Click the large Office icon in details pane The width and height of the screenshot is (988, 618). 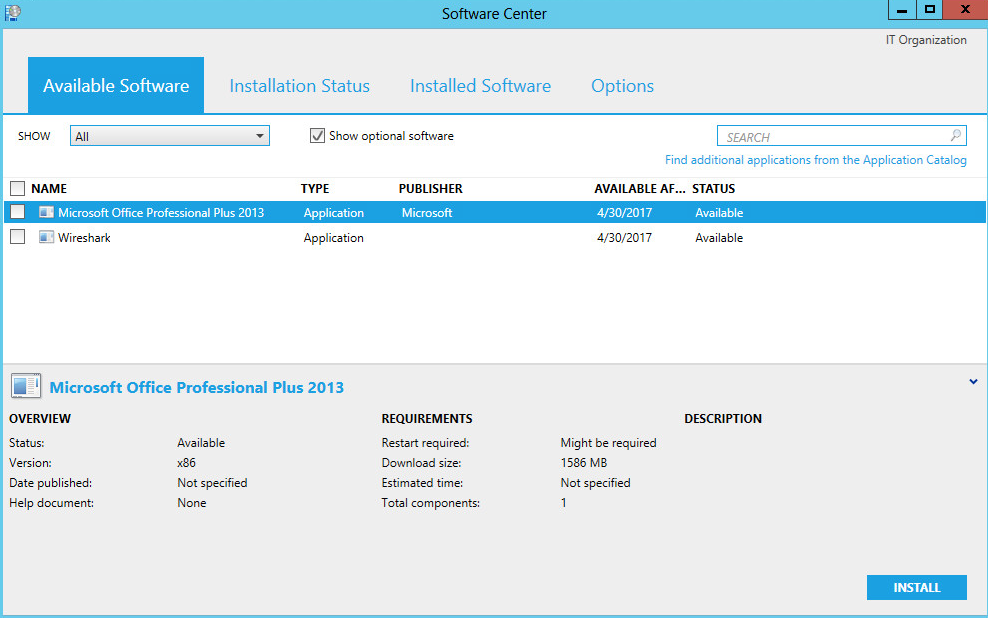pyautogui.click(x=26, y=386)
